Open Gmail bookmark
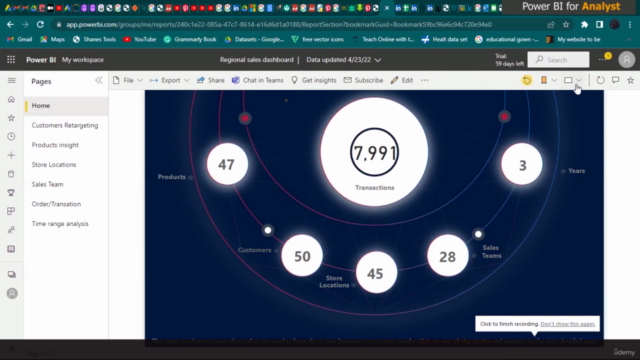Image resolution: width=640 pixels, height=360 pixels. pos(20,40)
